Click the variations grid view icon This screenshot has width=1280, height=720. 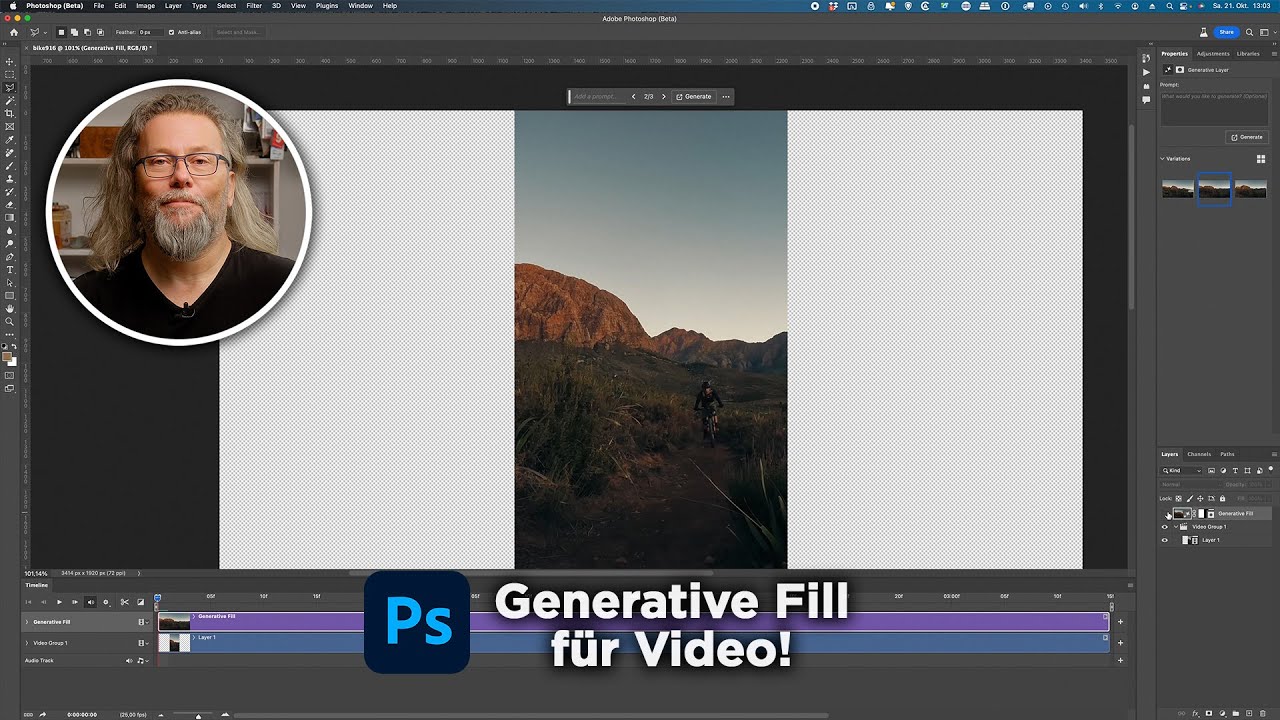(1261, 159)
